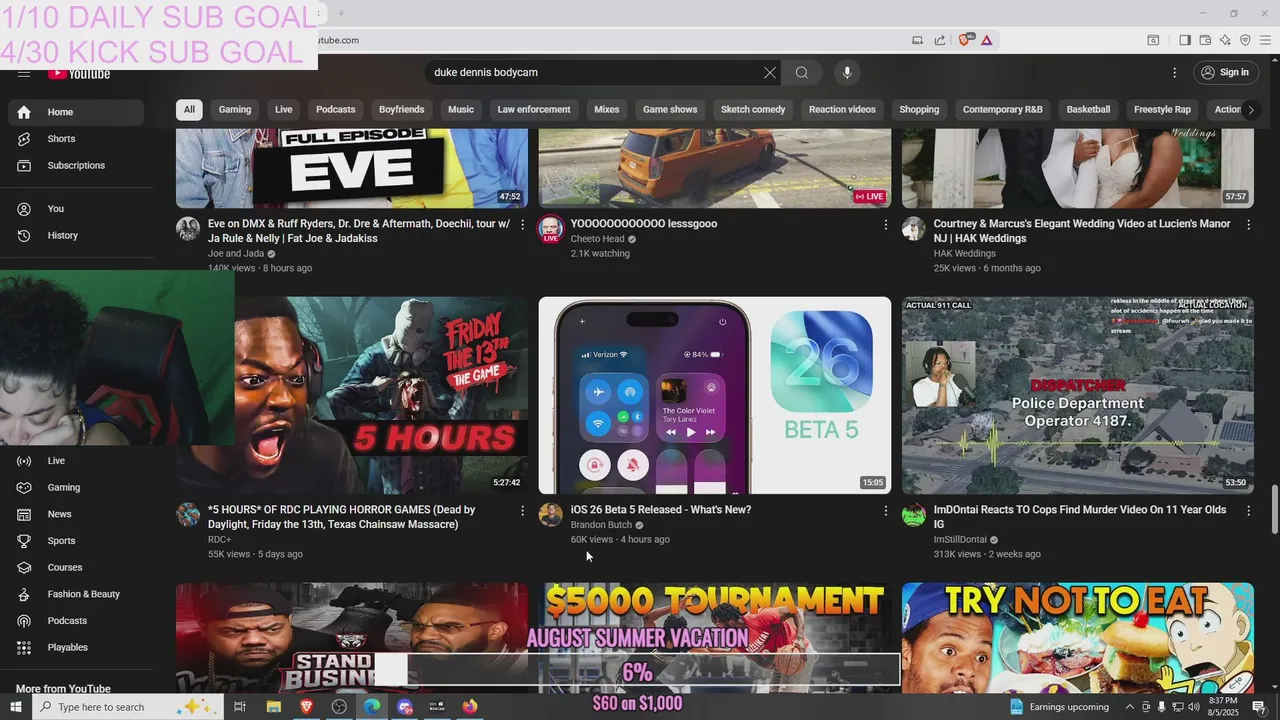The width and height of the screenshot is (1280, 720).
Task: Select the Game shows filter chip
Action: (670, 110)
